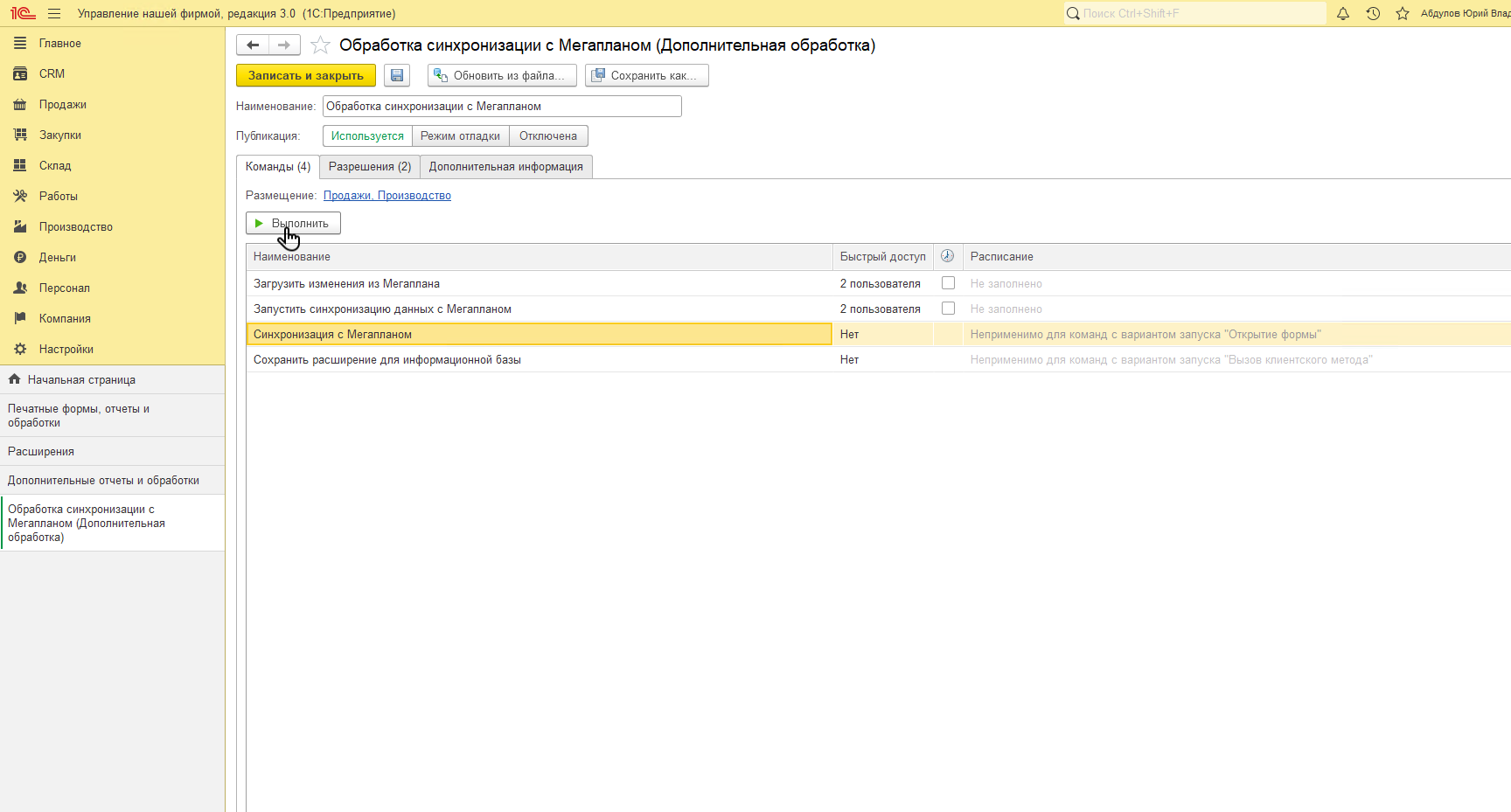
Task: Click Производство factory icon in sidebar
Action: click(20, 226)
